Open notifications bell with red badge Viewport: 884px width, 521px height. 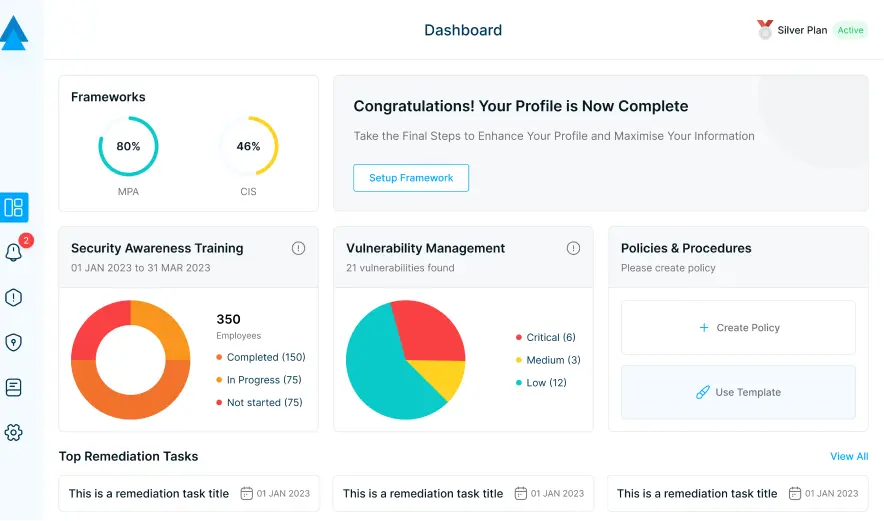pyautogui.click(x=14, y=252)
